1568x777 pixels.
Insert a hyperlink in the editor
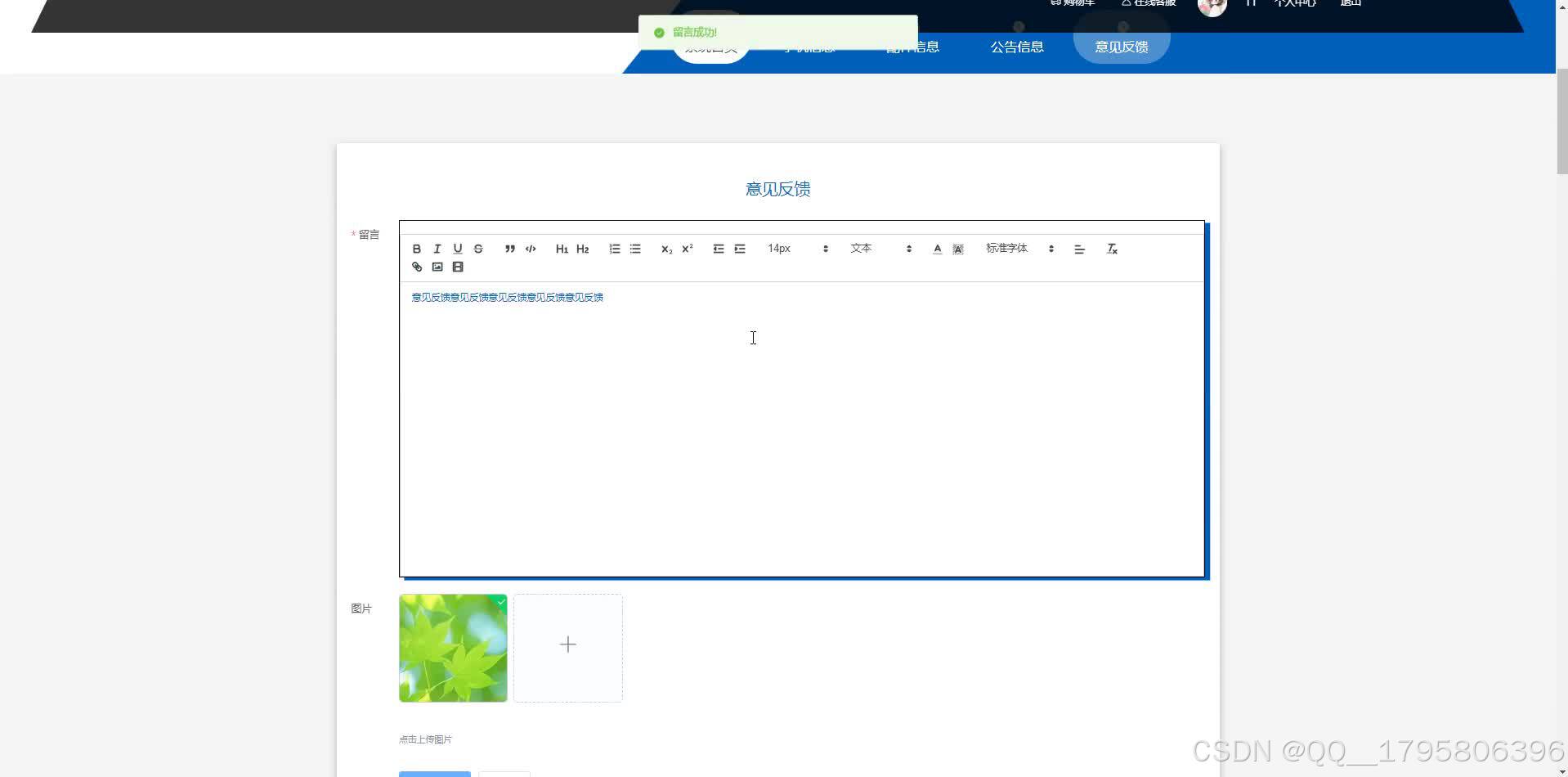[x=416, y=267]
